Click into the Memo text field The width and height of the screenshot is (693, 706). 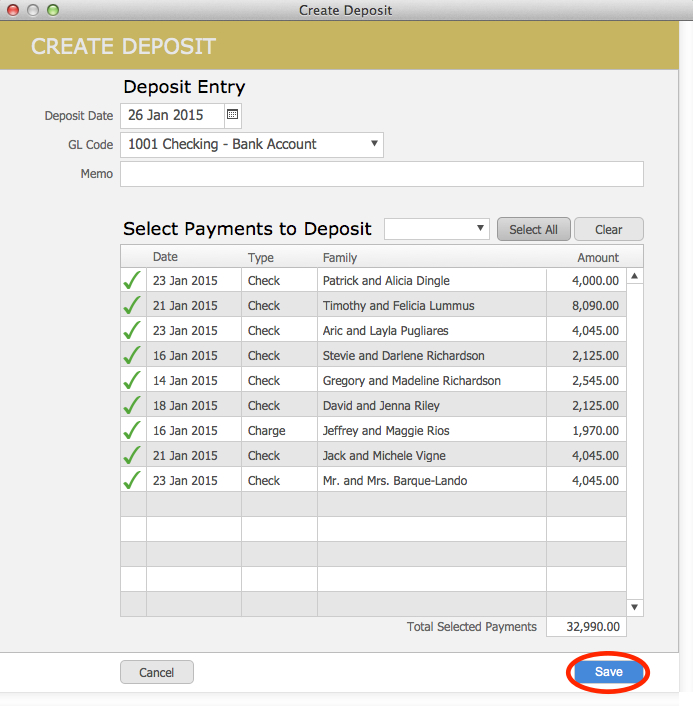click(x=381, y=174)
